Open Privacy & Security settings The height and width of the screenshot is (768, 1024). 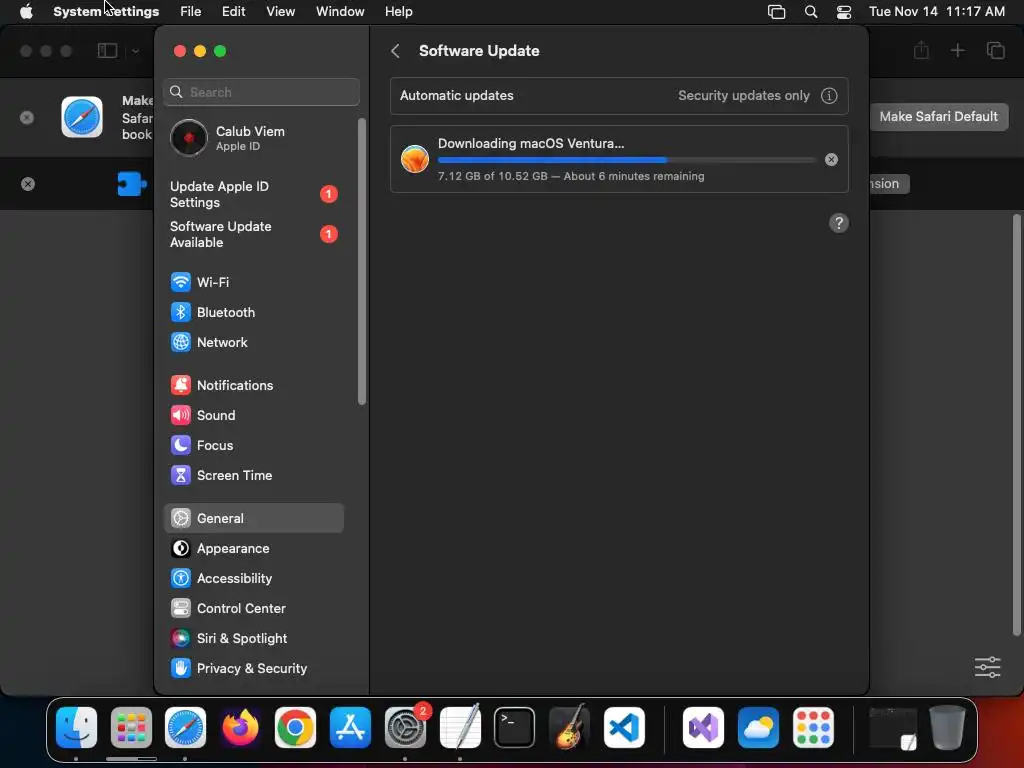pos(253,669)
